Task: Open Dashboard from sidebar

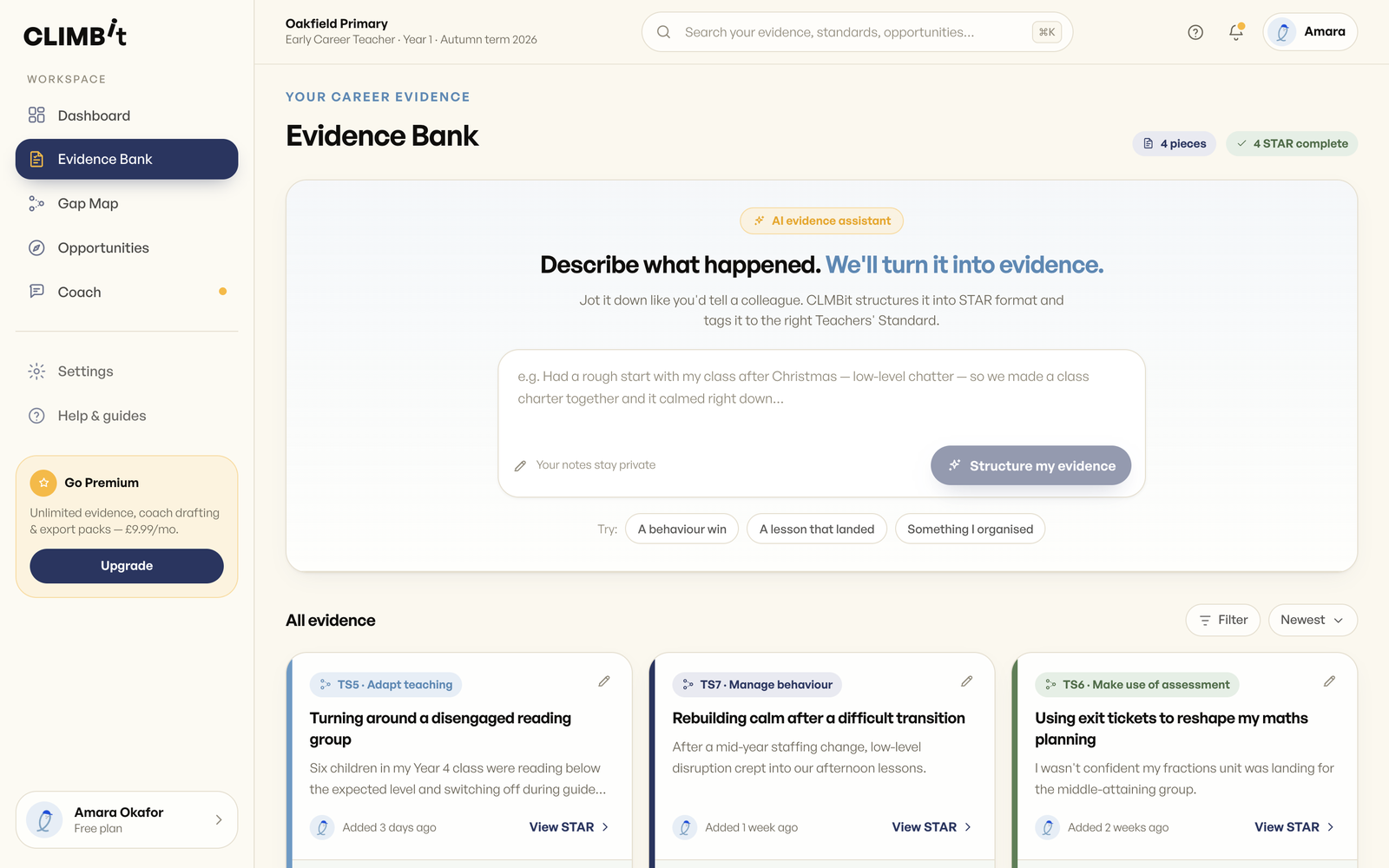Action: (127, 115)
